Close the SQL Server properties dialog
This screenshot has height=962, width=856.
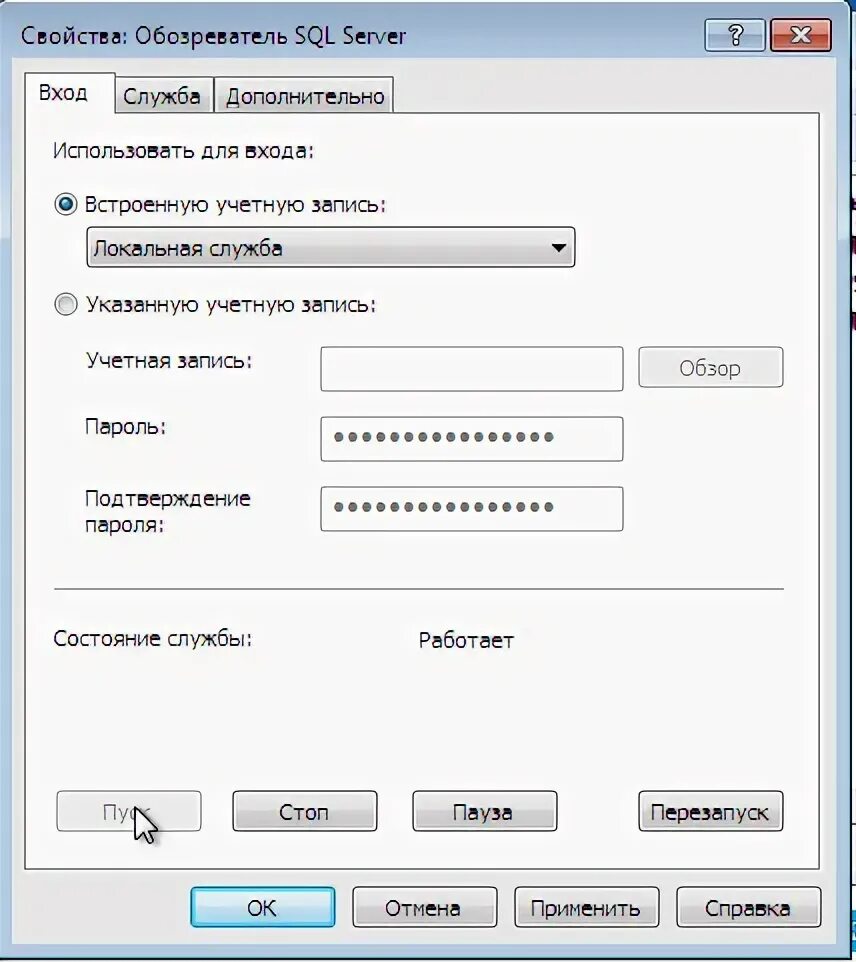[x=799, y=36]
